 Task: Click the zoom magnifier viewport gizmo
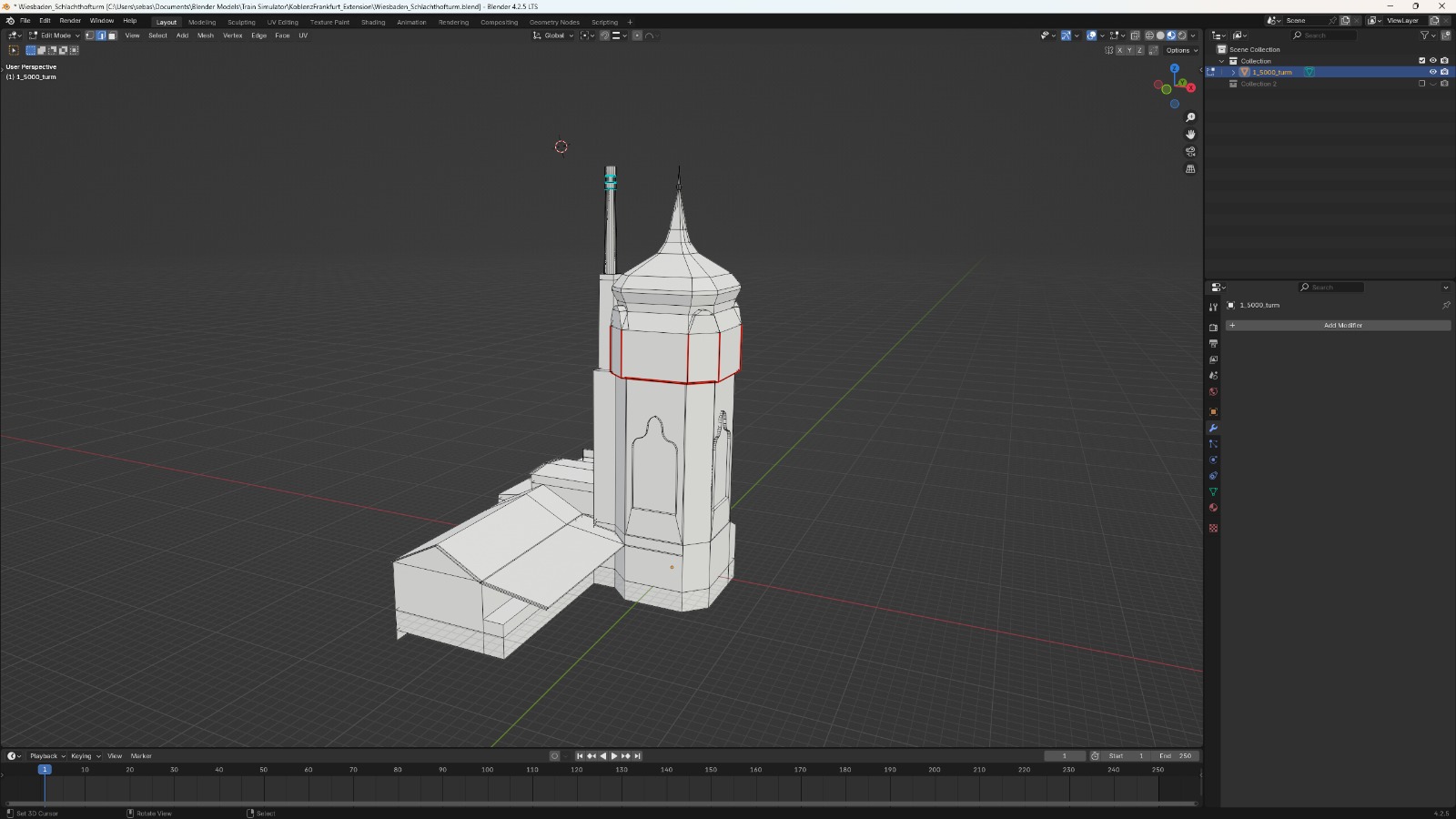tap(1190, 117)
